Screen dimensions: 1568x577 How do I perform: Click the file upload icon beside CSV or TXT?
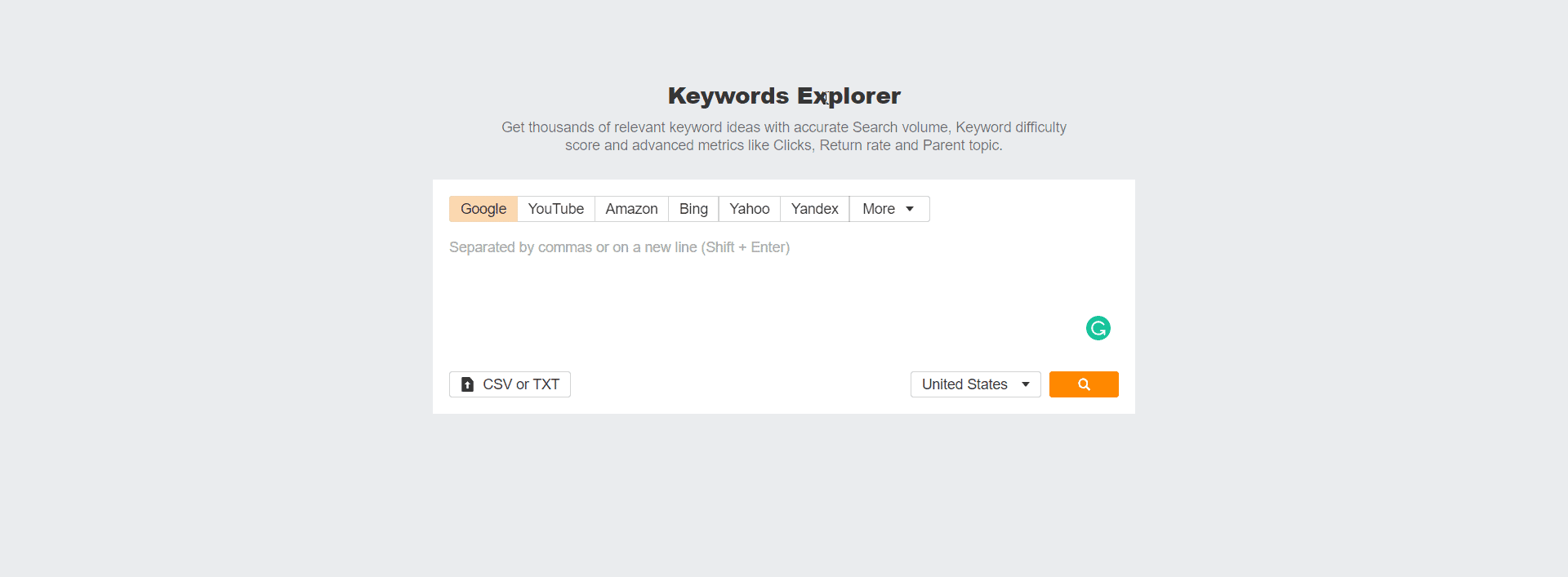[467, 384]
